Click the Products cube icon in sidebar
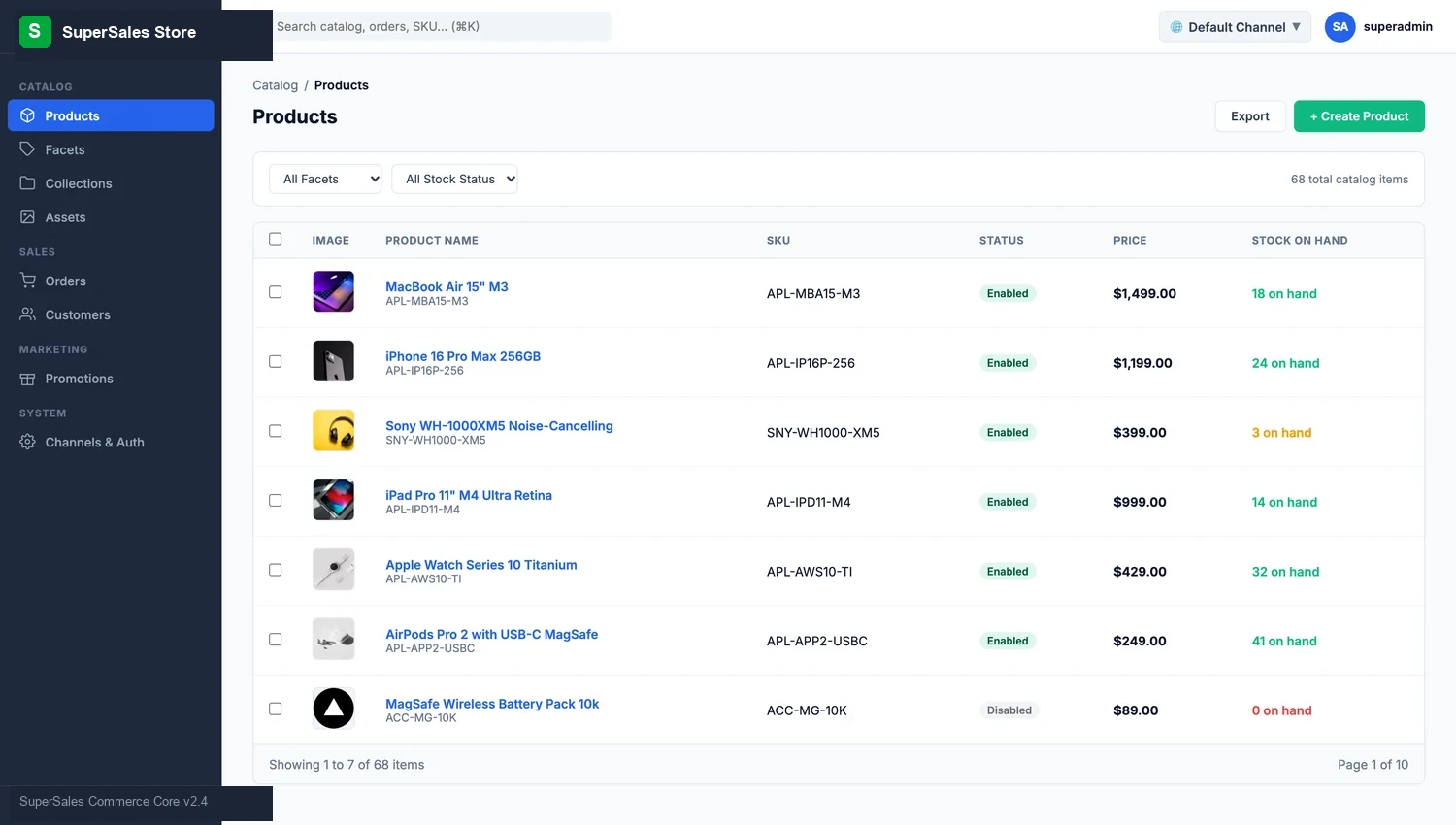 tap(28, 115)
